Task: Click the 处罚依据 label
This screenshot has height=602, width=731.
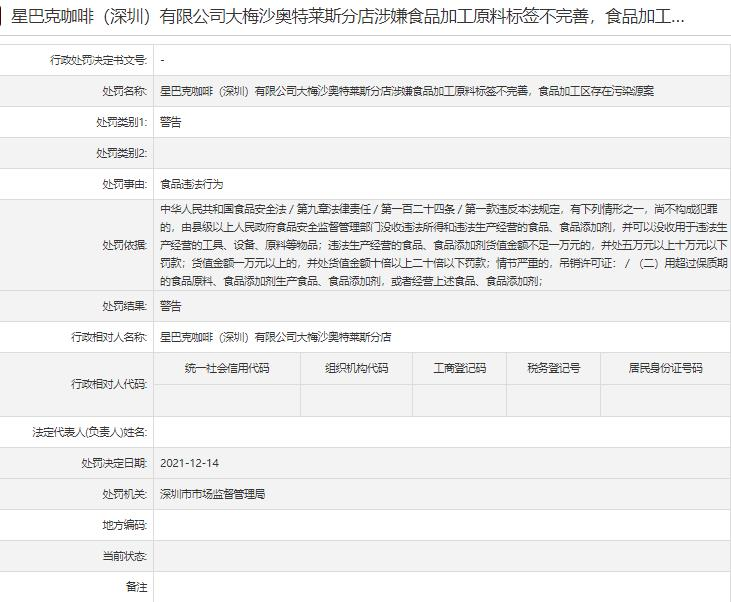Action: point(124,245)
